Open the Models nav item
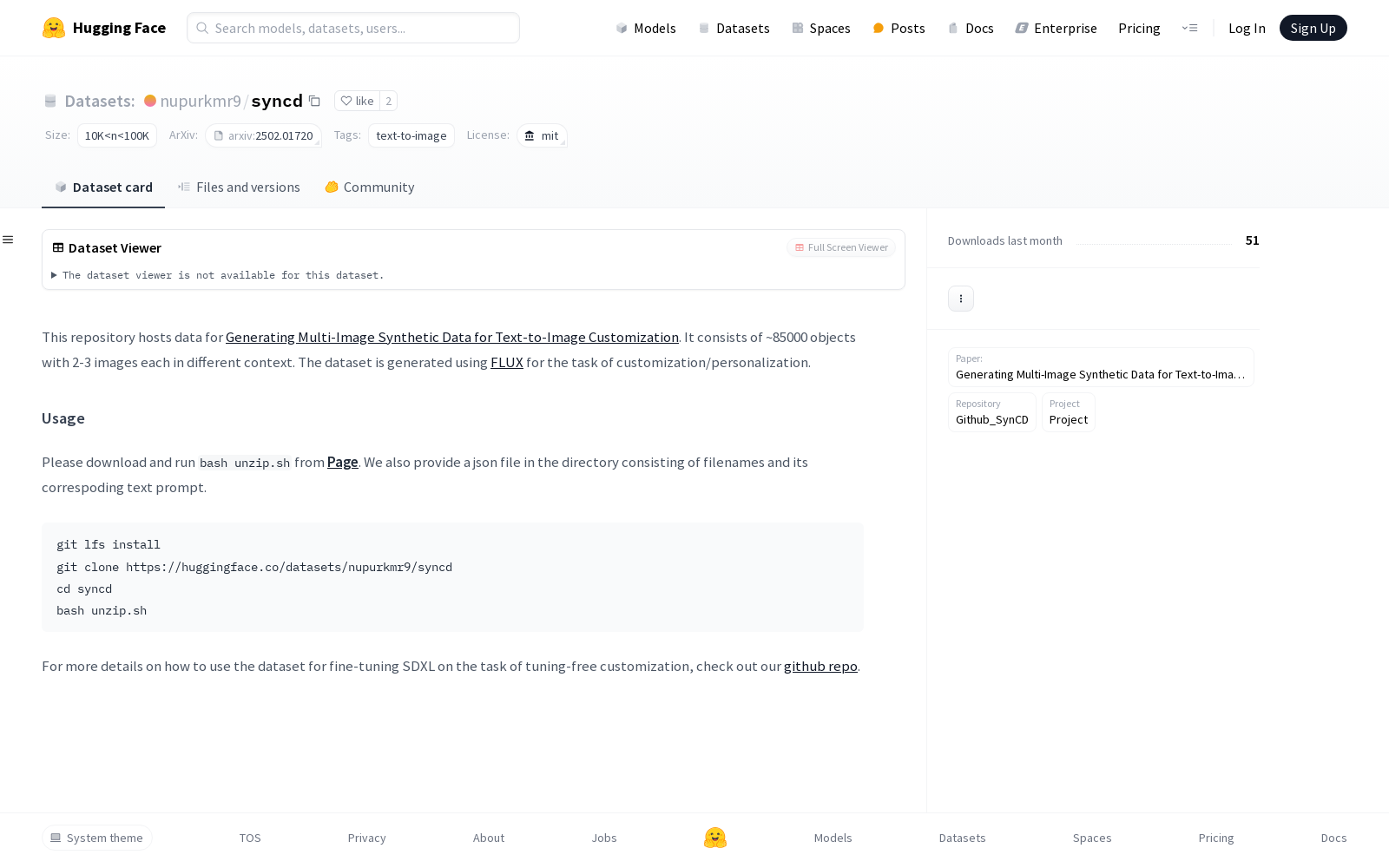1389x868 pixels. point(646,28)
